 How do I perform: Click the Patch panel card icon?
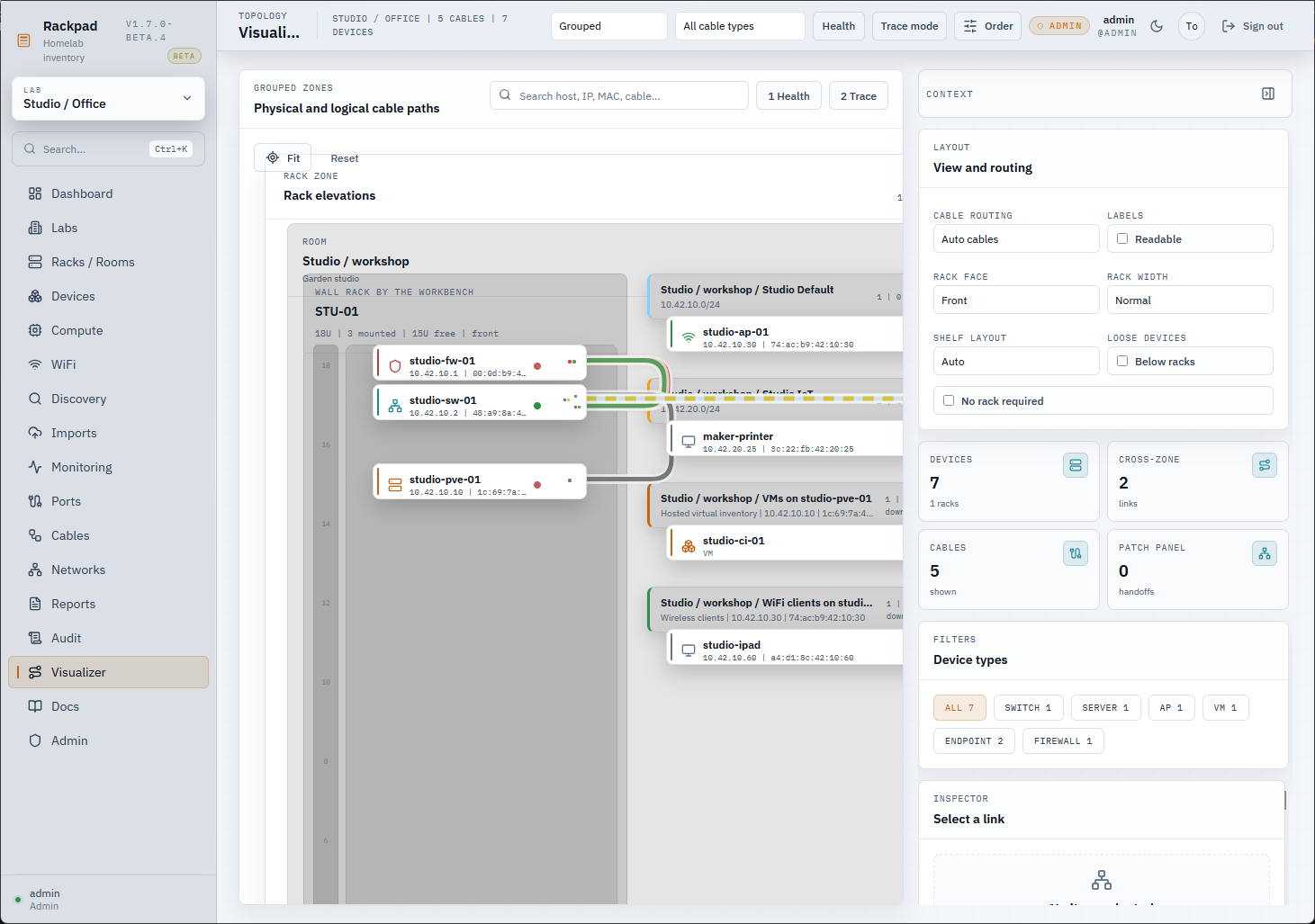1265,553
